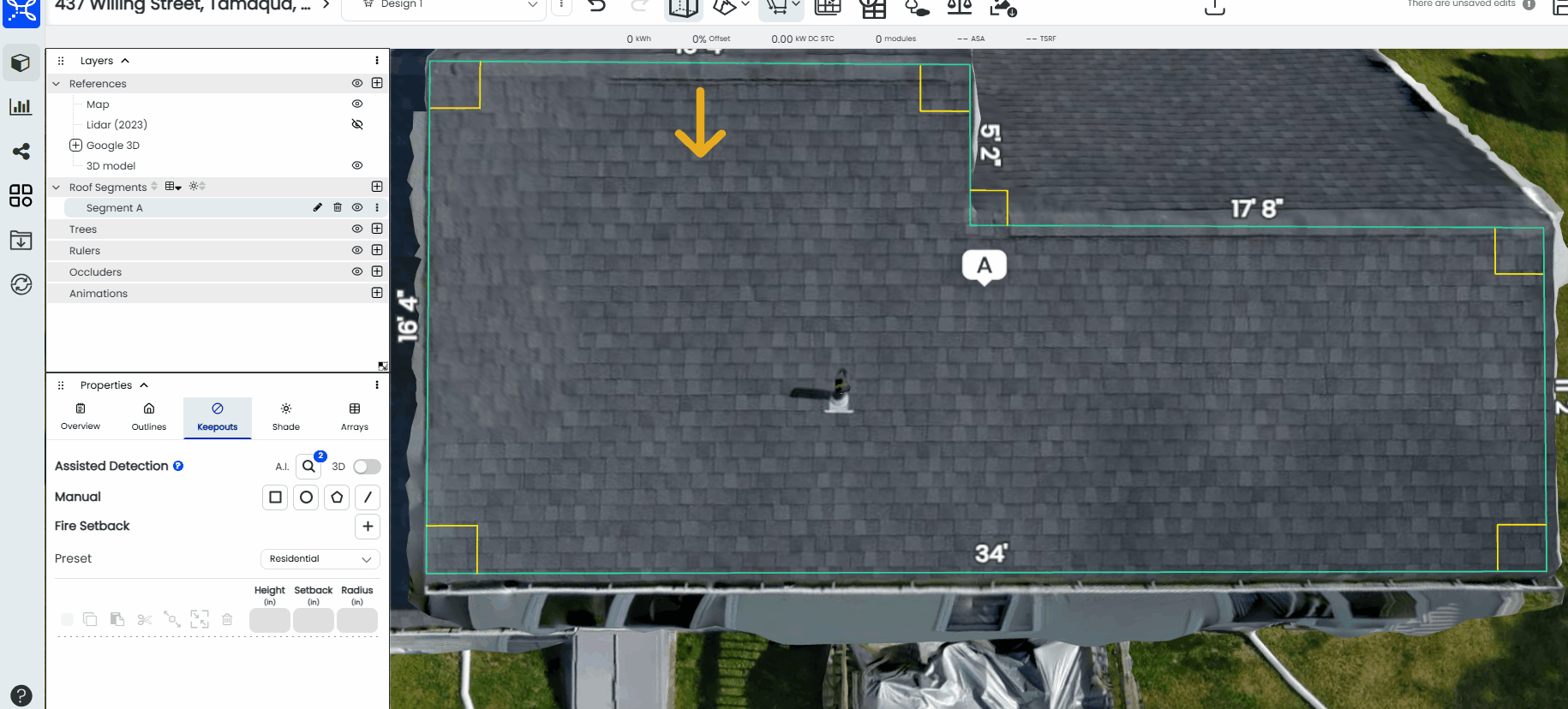
Task: Select the rectangle manual keepout tool
Action: point(275,497)
